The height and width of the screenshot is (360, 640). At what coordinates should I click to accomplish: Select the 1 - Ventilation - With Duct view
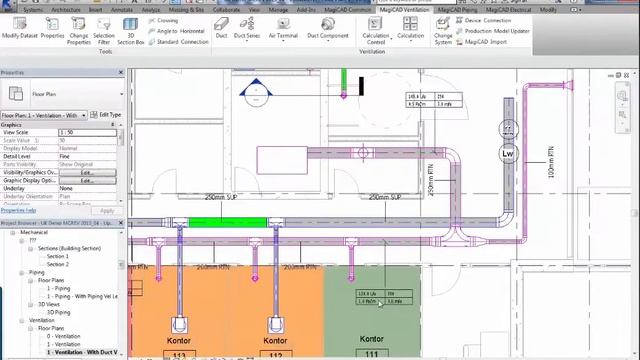(82, 352)
